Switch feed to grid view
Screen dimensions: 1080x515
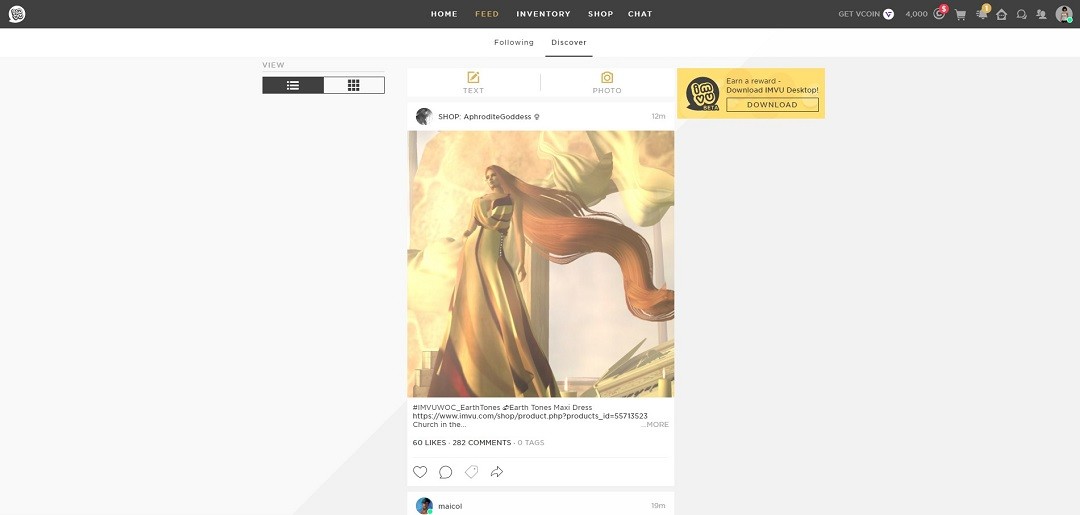coord(354,85)
